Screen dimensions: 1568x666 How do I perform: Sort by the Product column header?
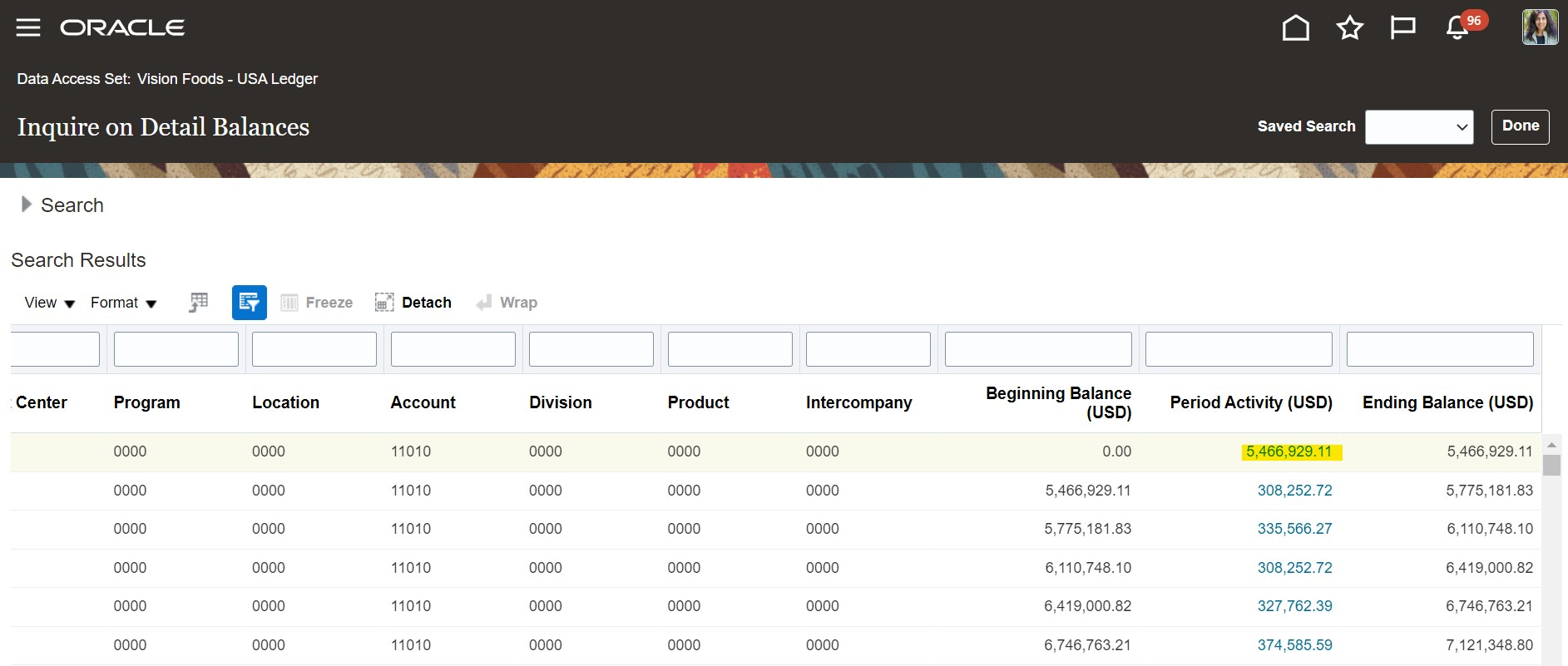click(699, 402)
